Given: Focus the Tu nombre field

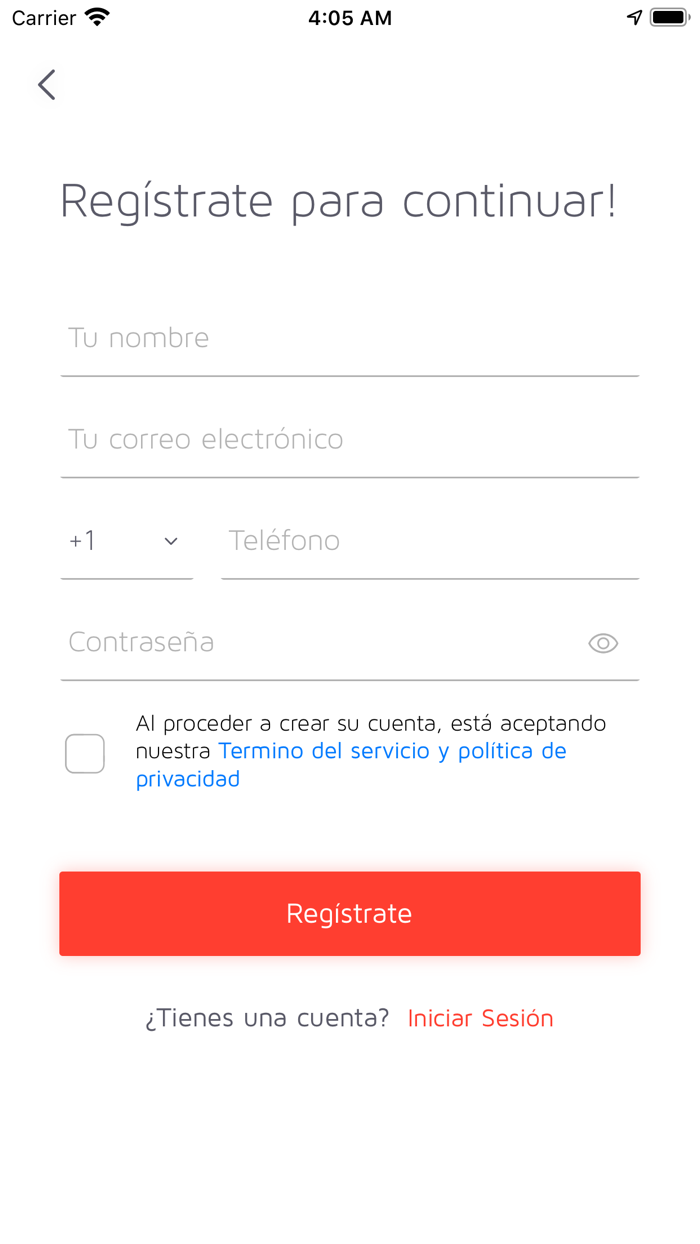Looking at the screenshot, I should pyautogui.click(x=350, y=338).
